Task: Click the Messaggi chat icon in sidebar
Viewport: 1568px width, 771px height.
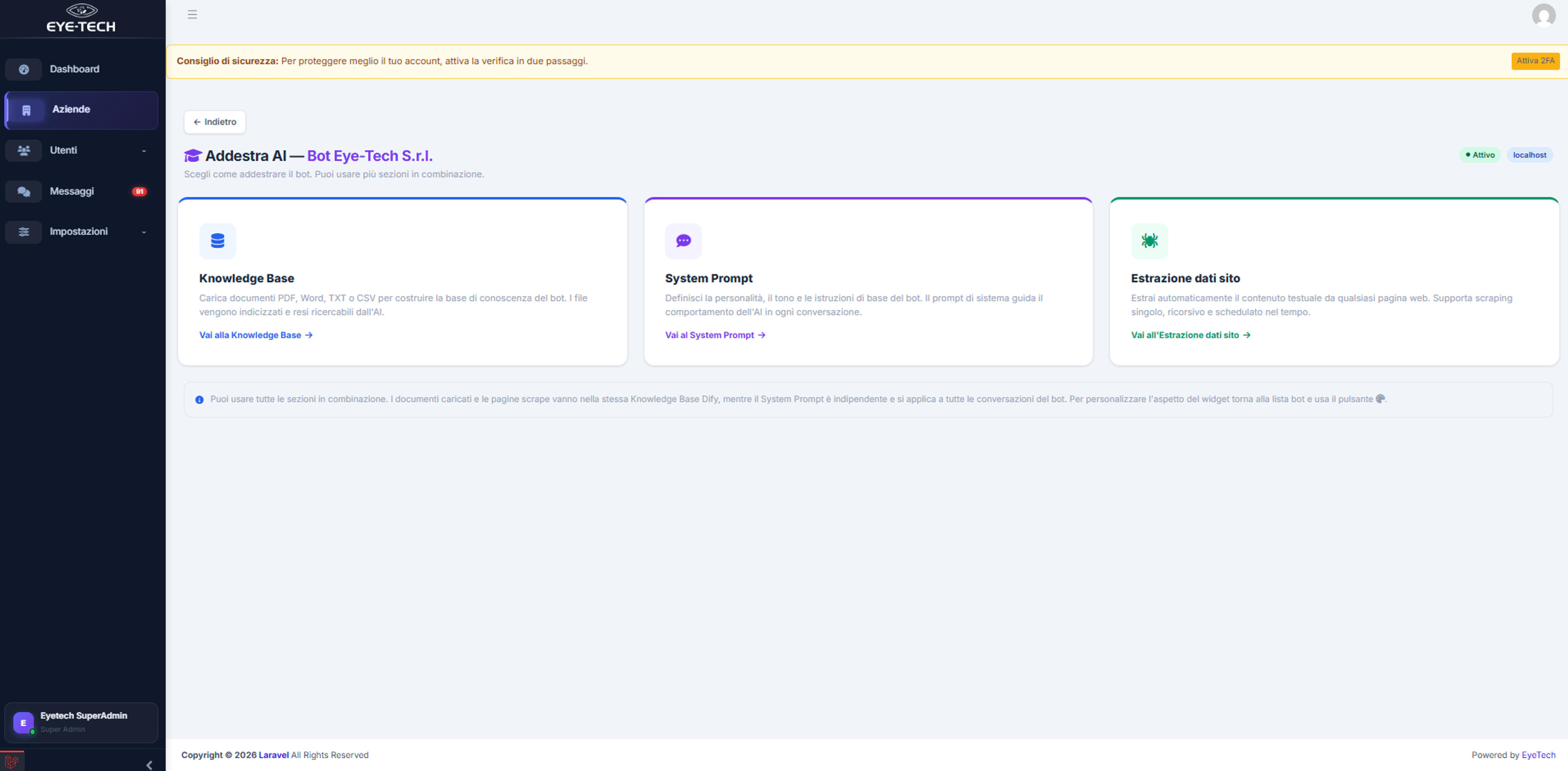Action: 24,191
